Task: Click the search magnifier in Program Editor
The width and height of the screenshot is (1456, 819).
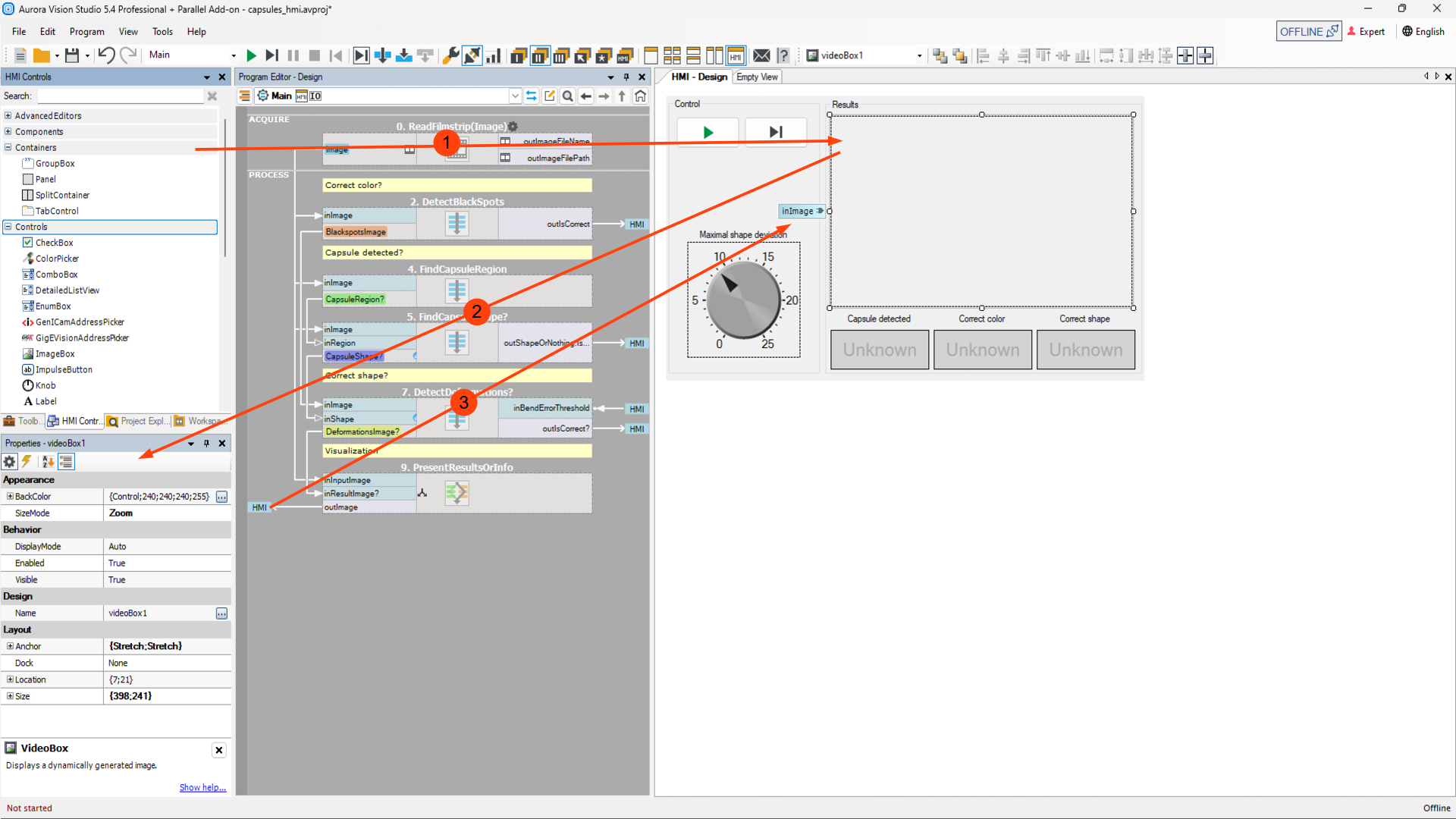Action: point(567,96)
